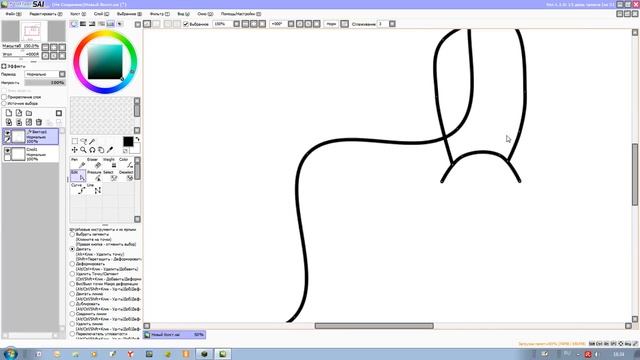Swap foreground and background colors
640x360 pixels.
point(138,139)
